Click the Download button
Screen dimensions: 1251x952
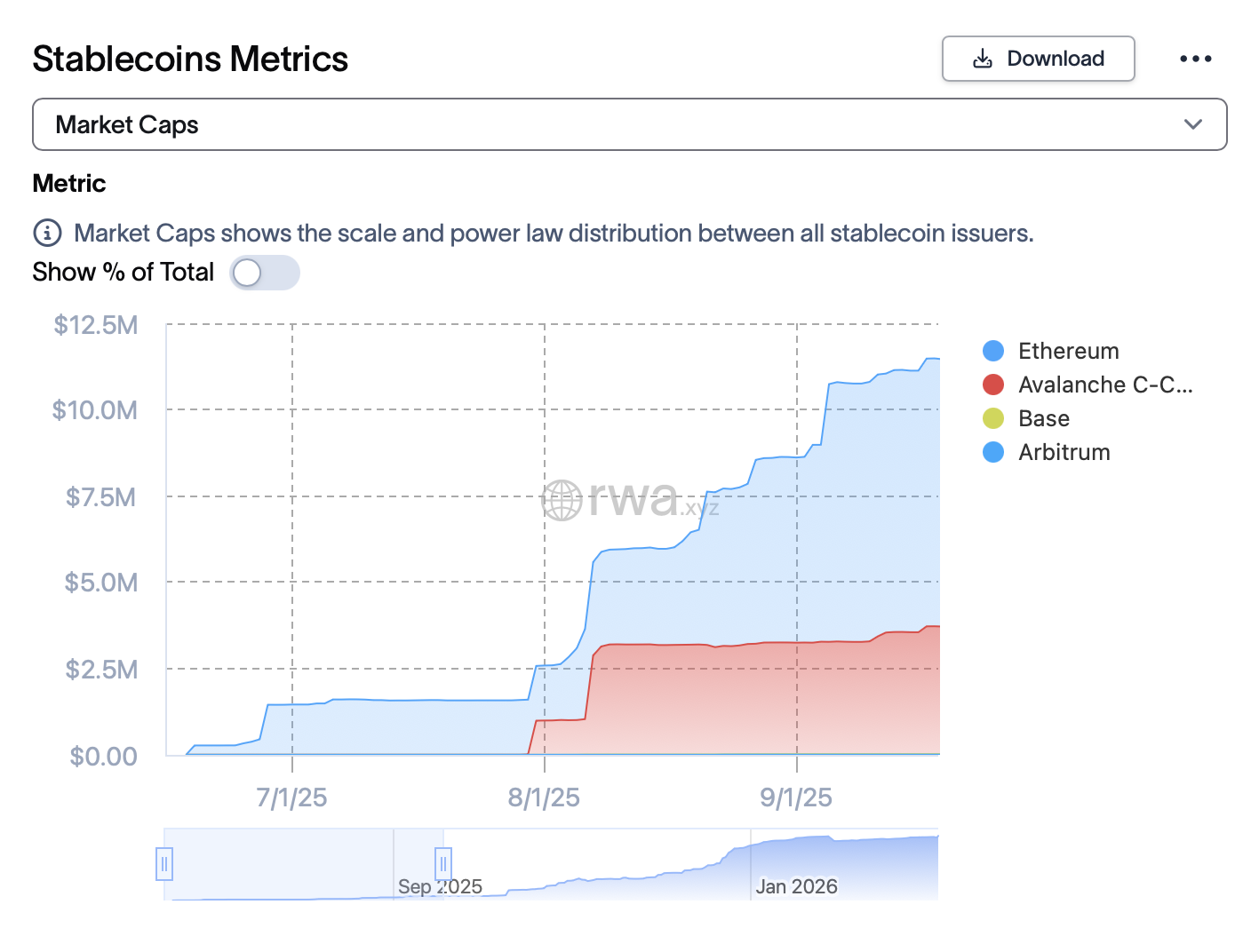point(1038,58)
